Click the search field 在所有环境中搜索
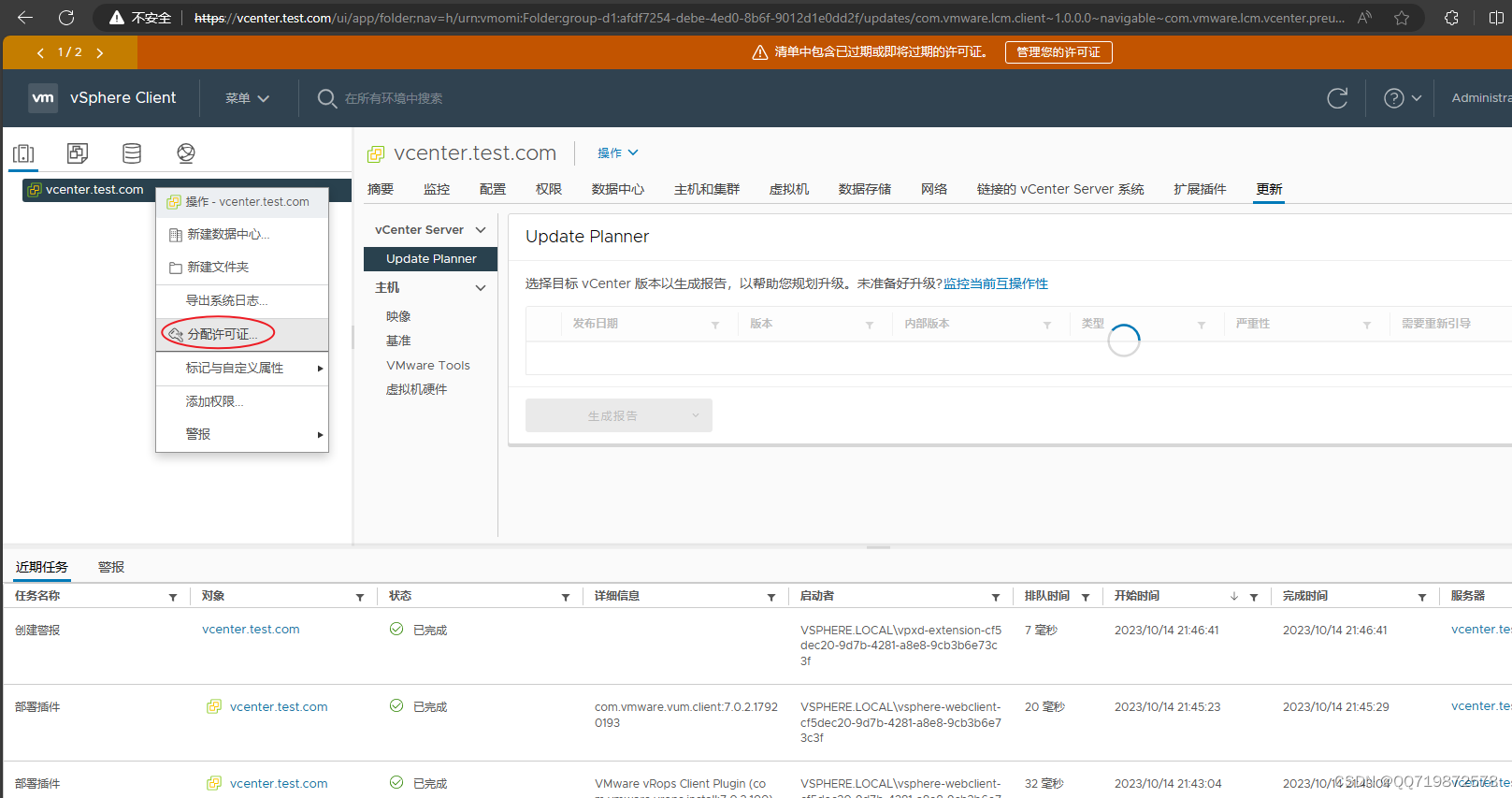This screenshot has width=1512, height=798. point(394,98)
